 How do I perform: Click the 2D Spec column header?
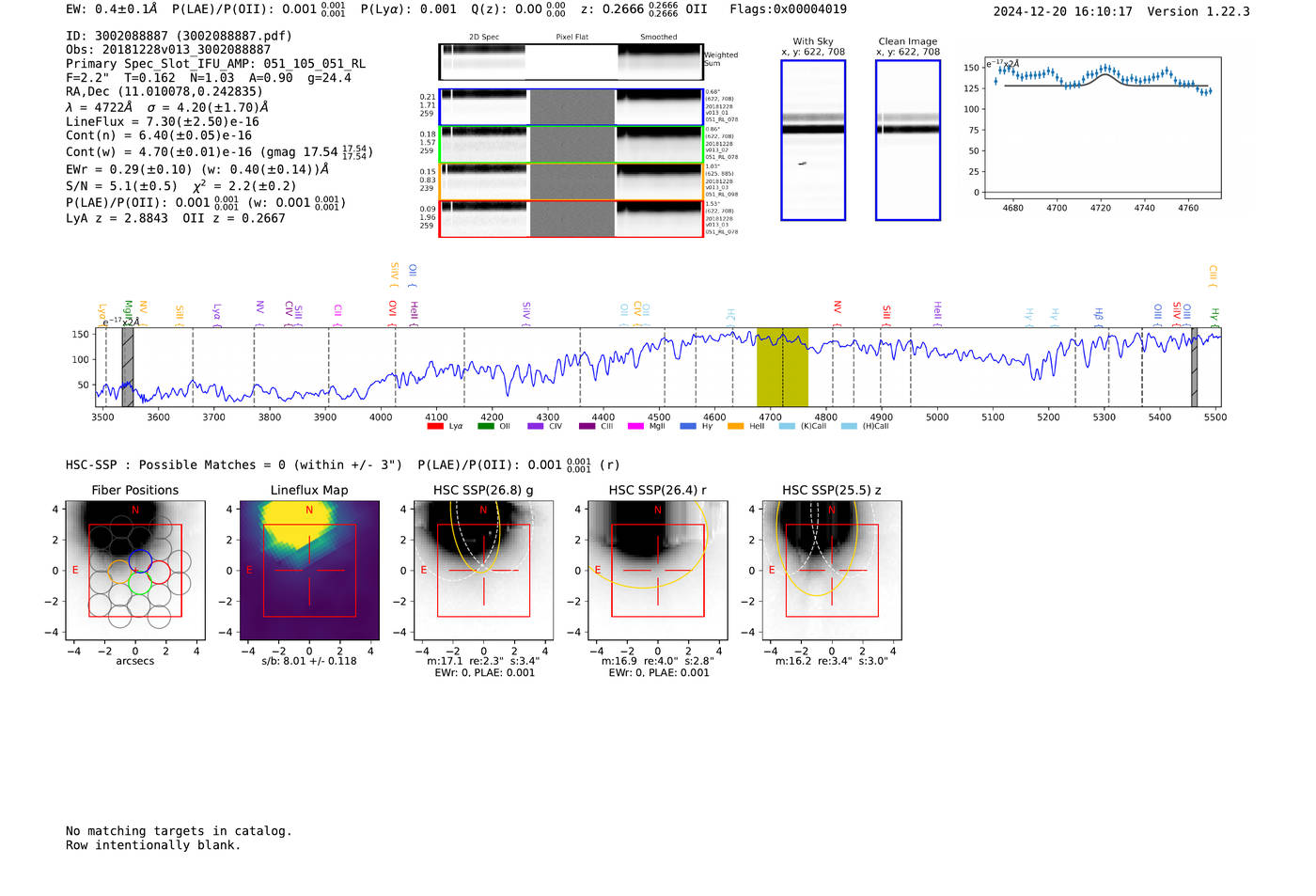tap(484, 37)
